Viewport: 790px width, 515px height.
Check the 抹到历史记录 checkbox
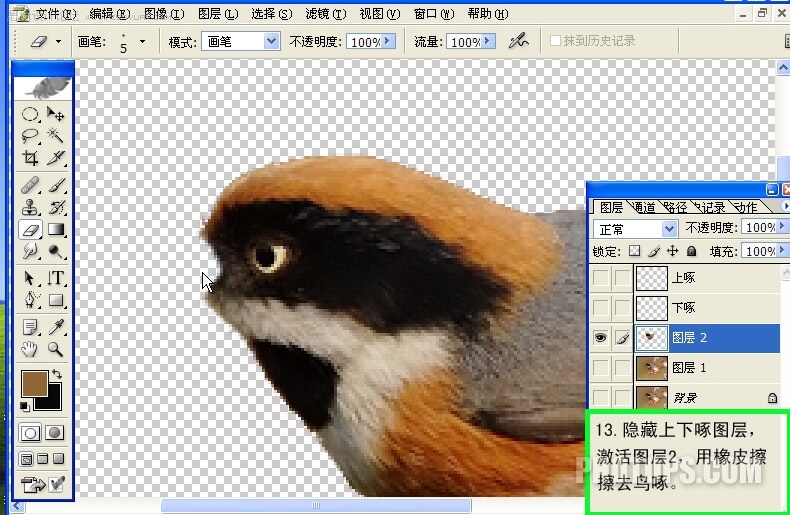pyautogui.click(x=555, y=41)
